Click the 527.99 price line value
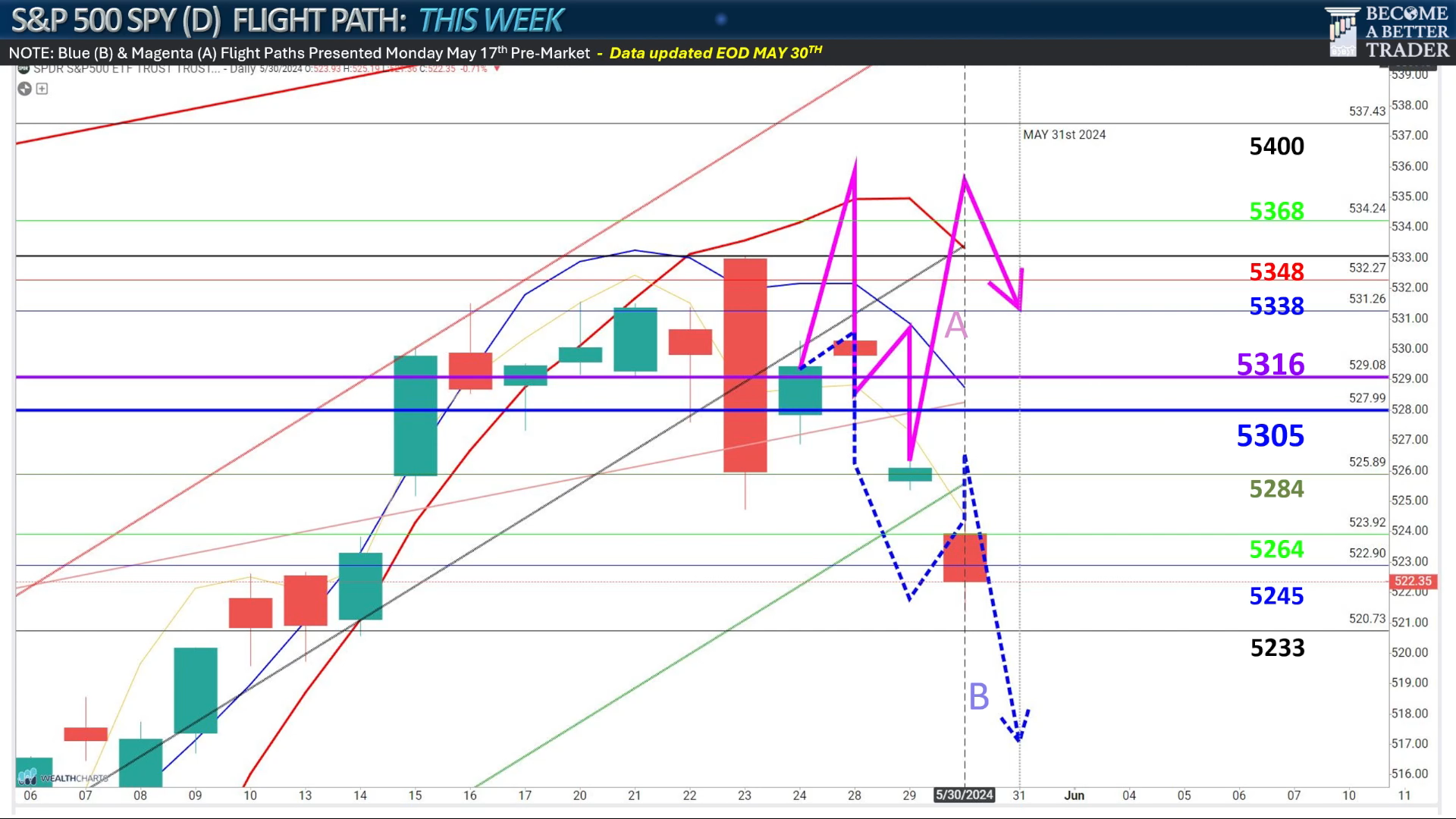 [1367, 398]
